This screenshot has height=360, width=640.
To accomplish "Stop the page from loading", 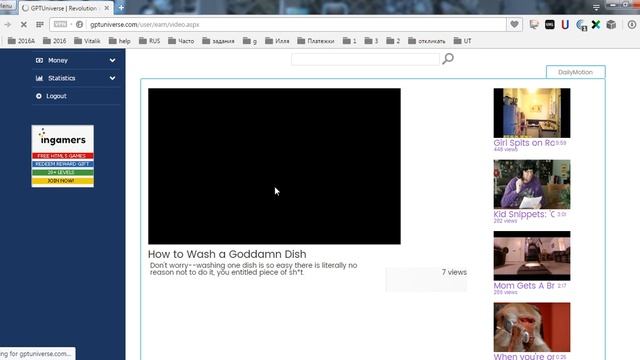I will (x=24, y=24).
